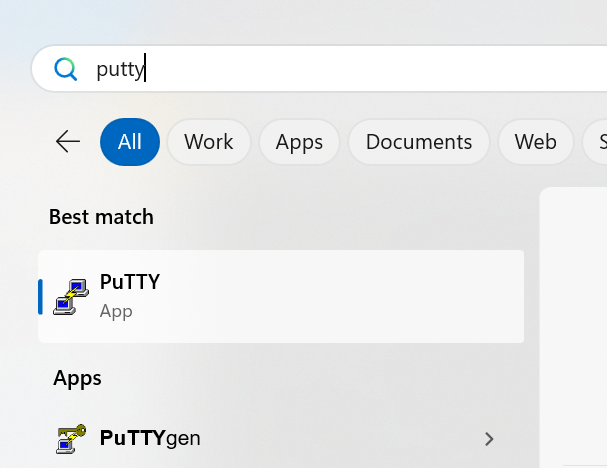Viewport: 607px width, 468px height.
Task: Click the Best match heading
Action: coord(101,217)
